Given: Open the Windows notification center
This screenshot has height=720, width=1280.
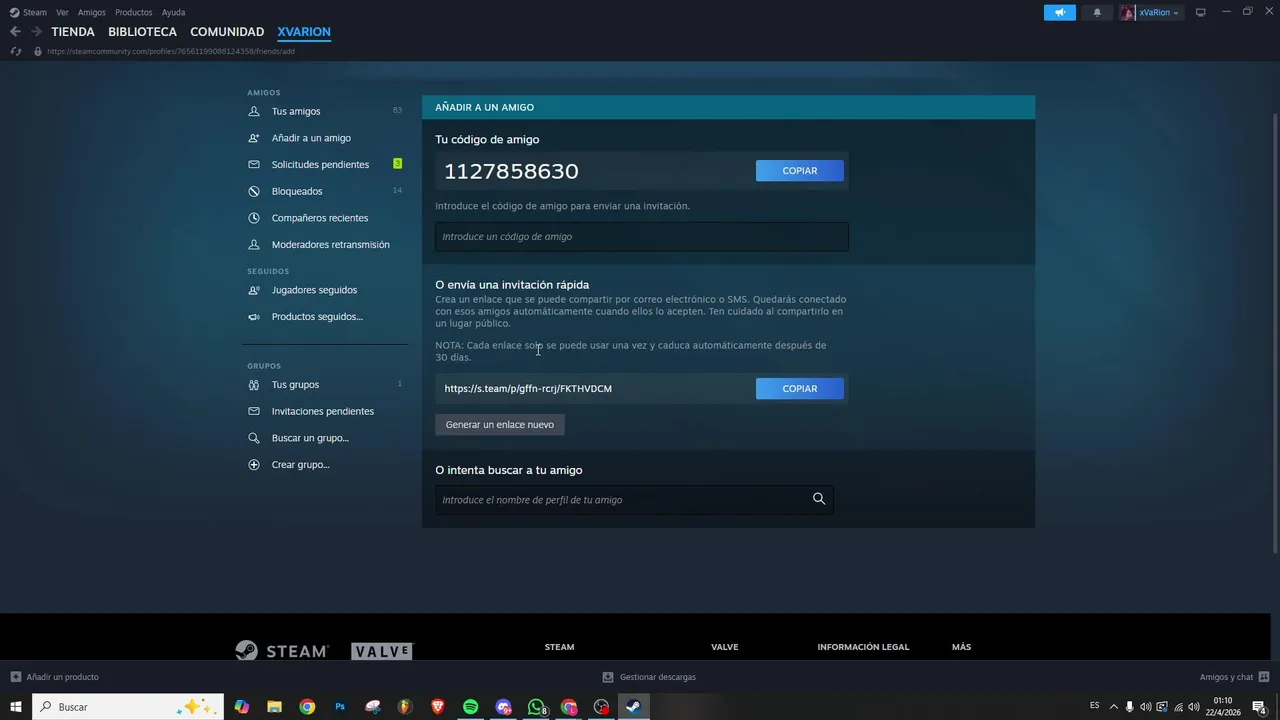Looking at the screenshot, I should pos(1260,707).
